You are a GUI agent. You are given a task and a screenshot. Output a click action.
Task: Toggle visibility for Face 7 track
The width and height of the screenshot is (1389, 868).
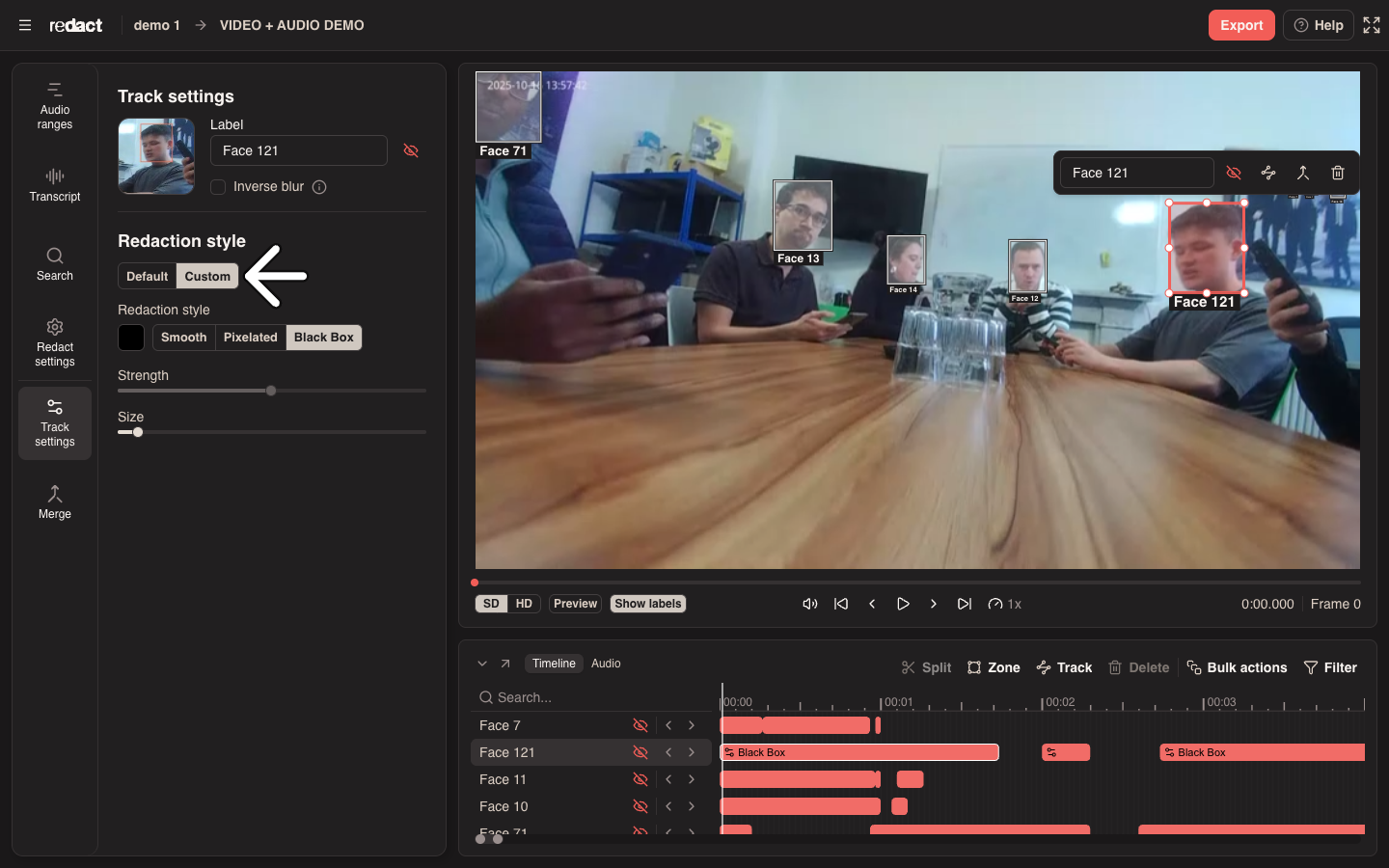click(x=640, y=725)
